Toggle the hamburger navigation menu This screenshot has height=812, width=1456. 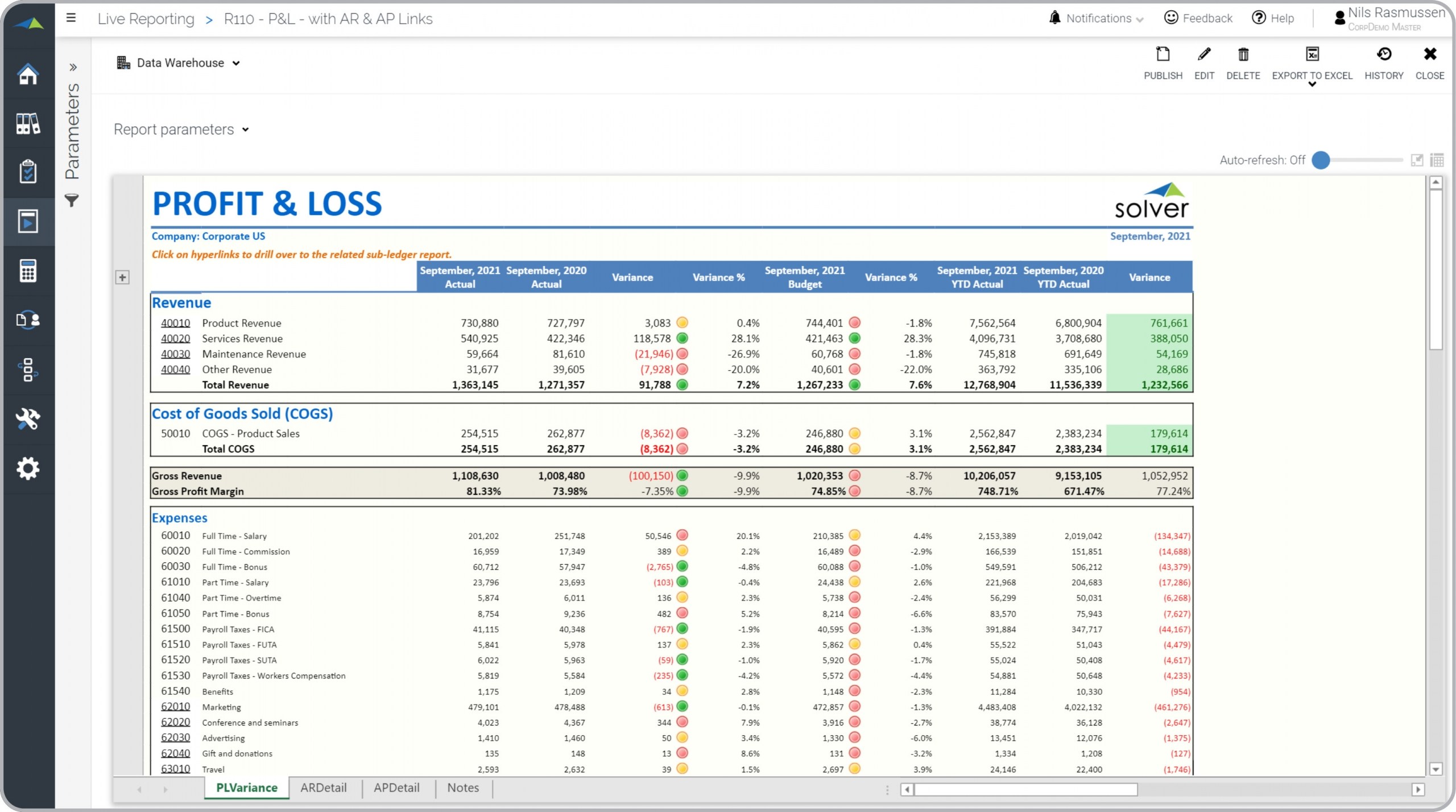coord(71,18)
